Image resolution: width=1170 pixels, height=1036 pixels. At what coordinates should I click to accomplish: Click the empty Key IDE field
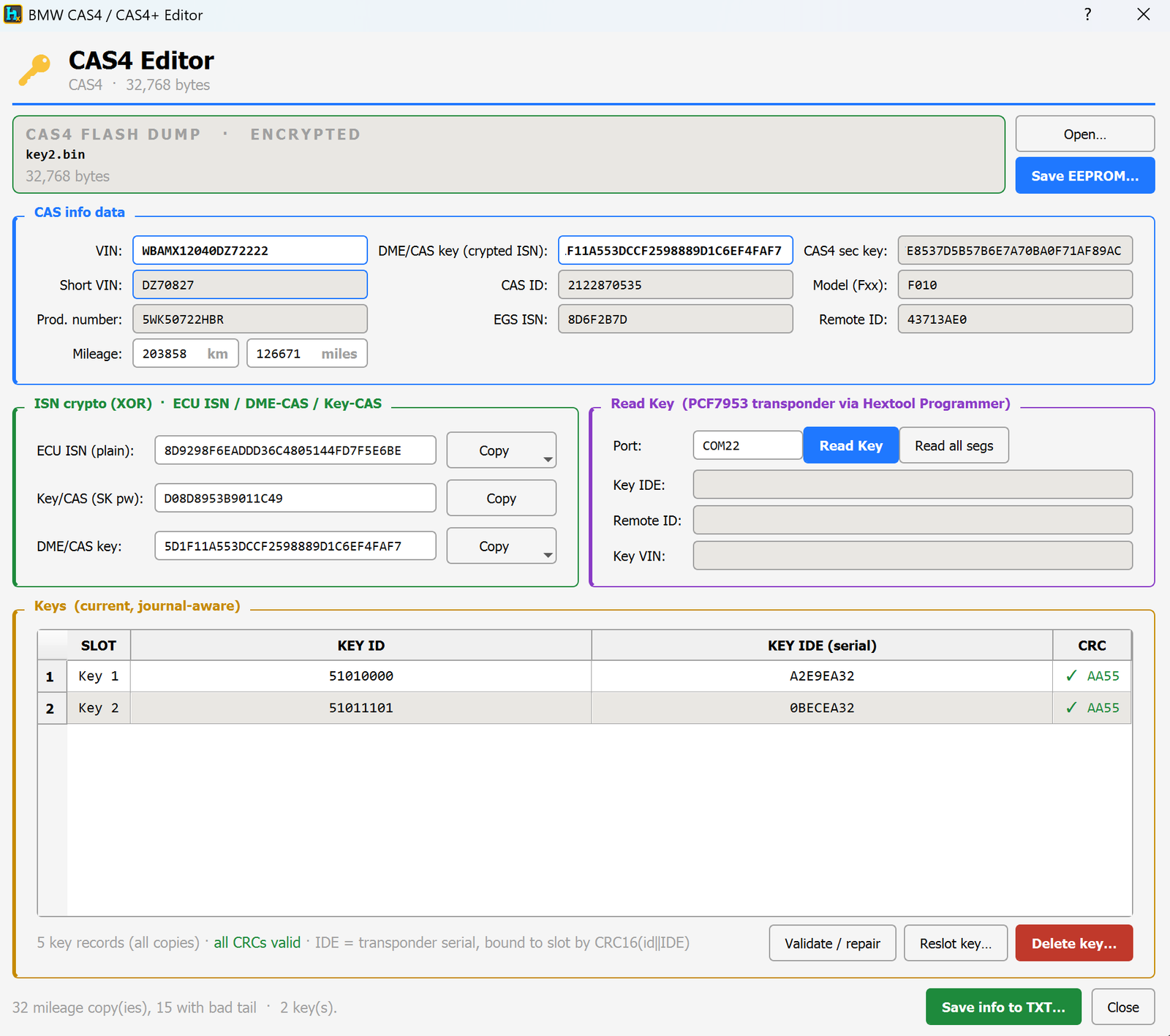click(x=913, y=485)
